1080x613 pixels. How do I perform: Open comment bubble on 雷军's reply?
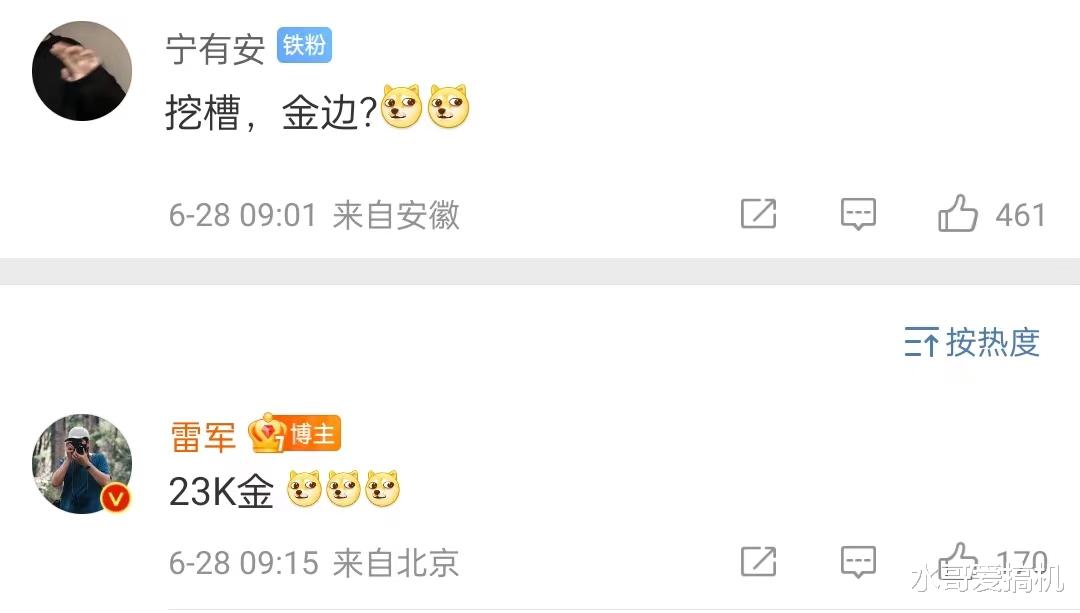point(858,562)
